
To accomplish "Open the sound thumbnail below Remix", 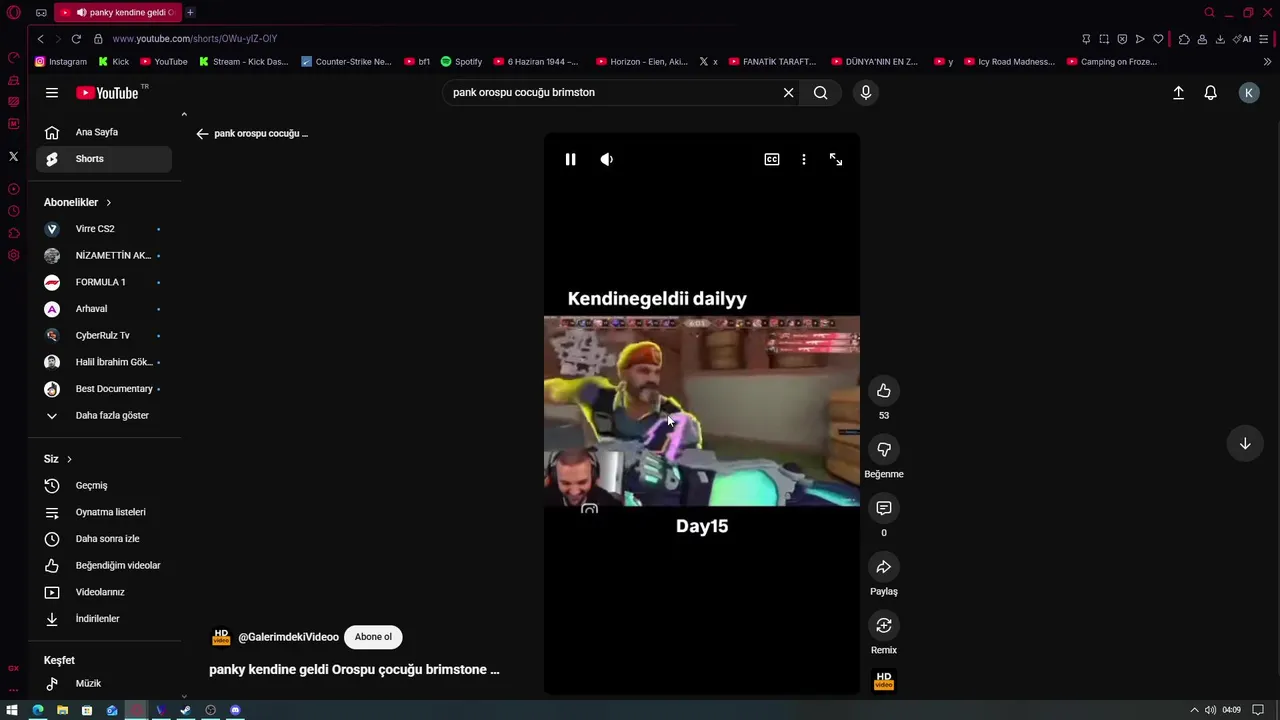I will click(884, 681).
